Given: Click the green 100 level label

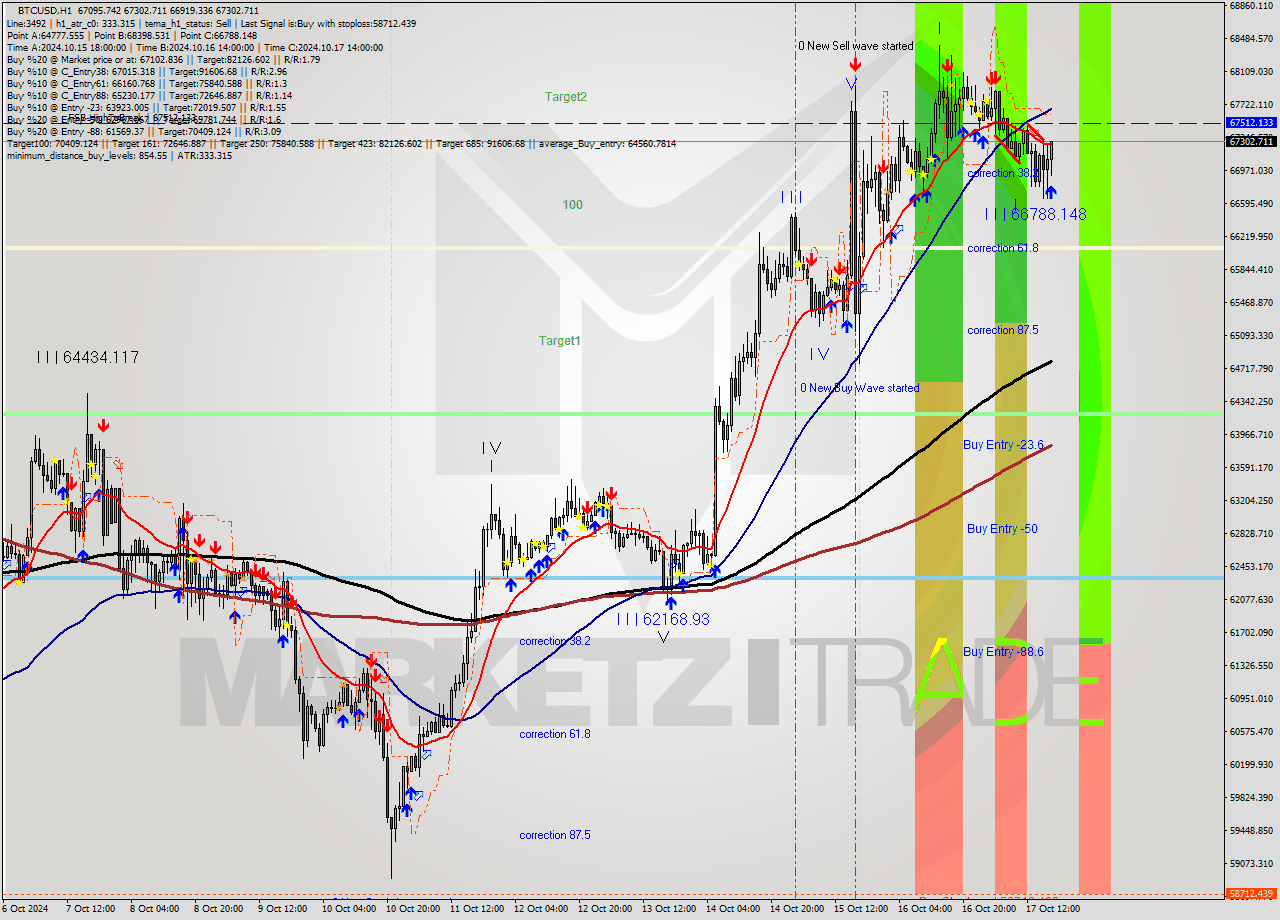Looking at the screenshot, I should 572,205.
